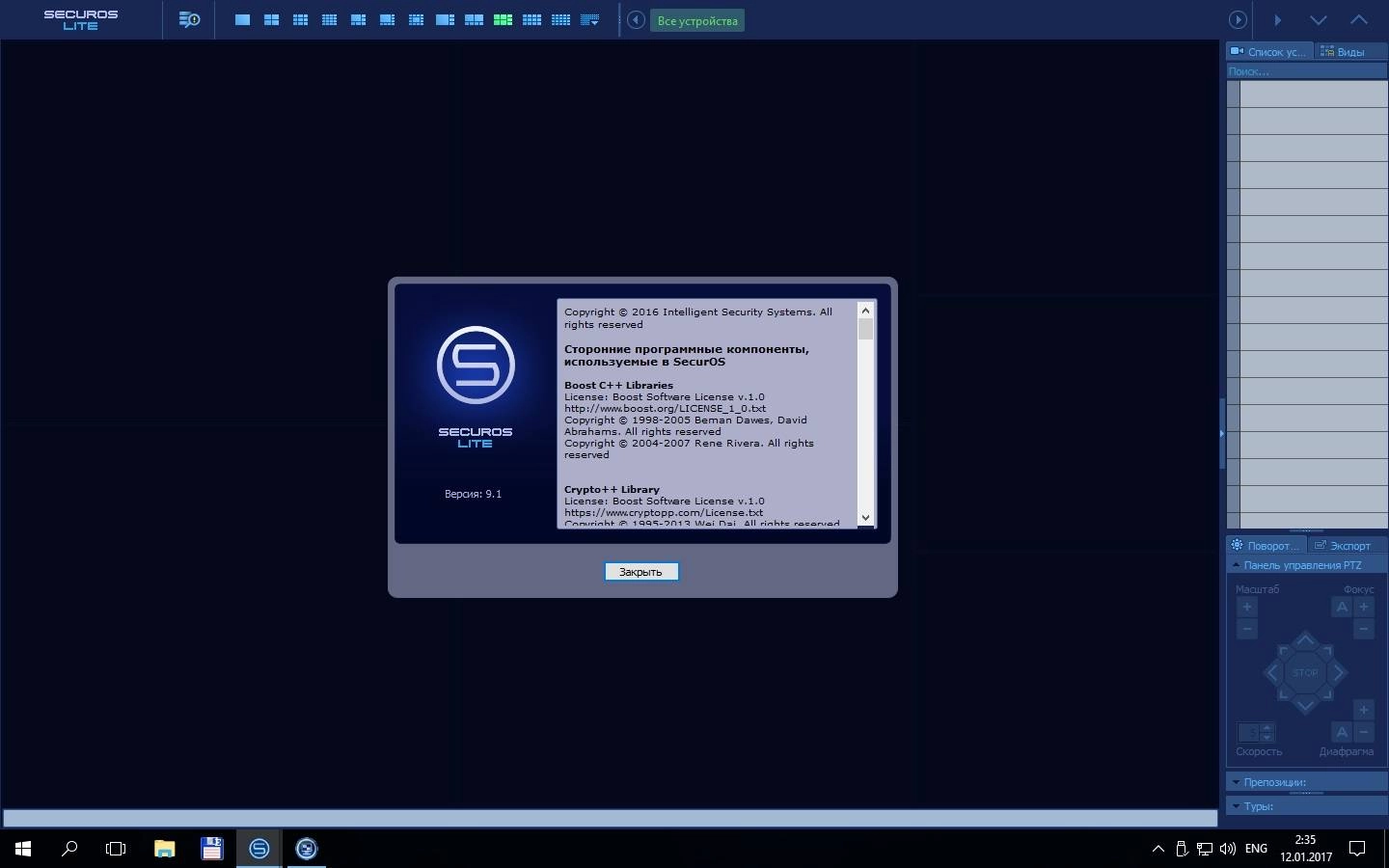Screen dimensions: 1389x868
Task: Click the license text scrollbar up arrow
Action: tap(865, 310)
